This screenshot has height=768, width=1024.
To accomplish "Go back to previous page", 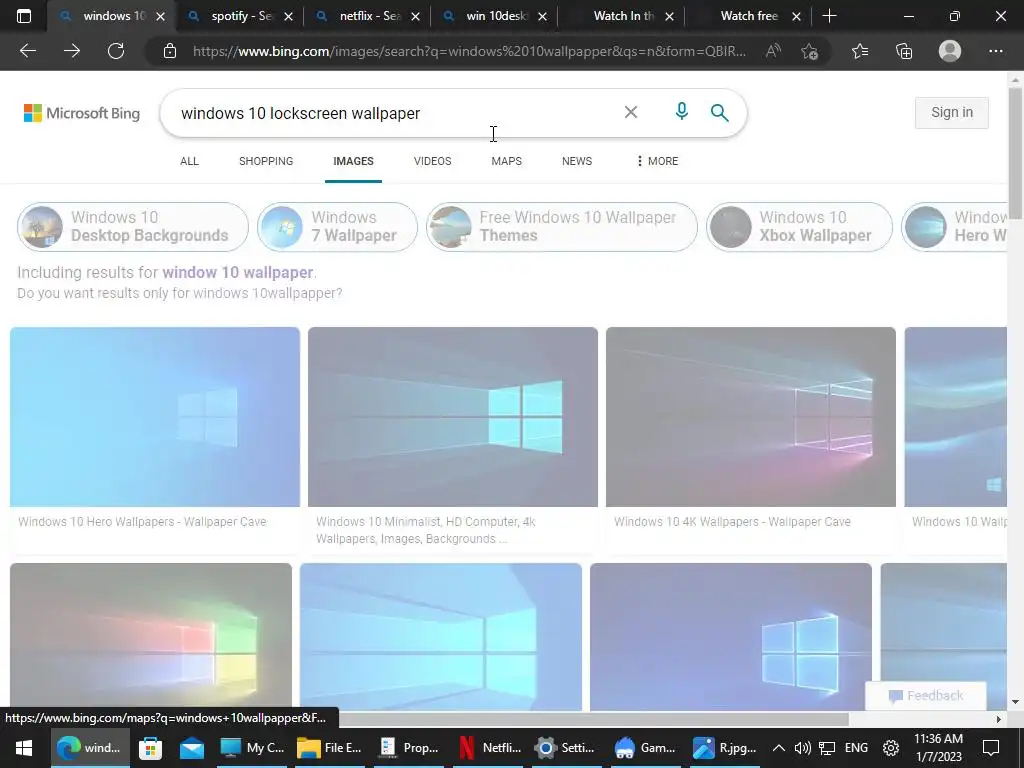I will click(x=28, y=51).
